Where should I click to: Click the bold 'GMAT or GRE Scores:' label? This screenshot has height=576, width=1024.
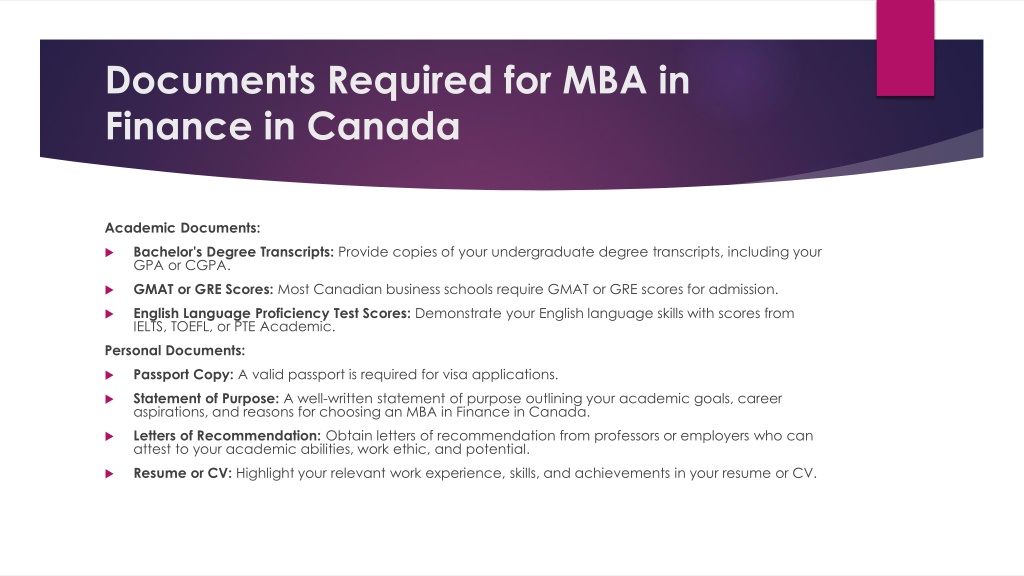pyautogui.click(x=203, y=289)
